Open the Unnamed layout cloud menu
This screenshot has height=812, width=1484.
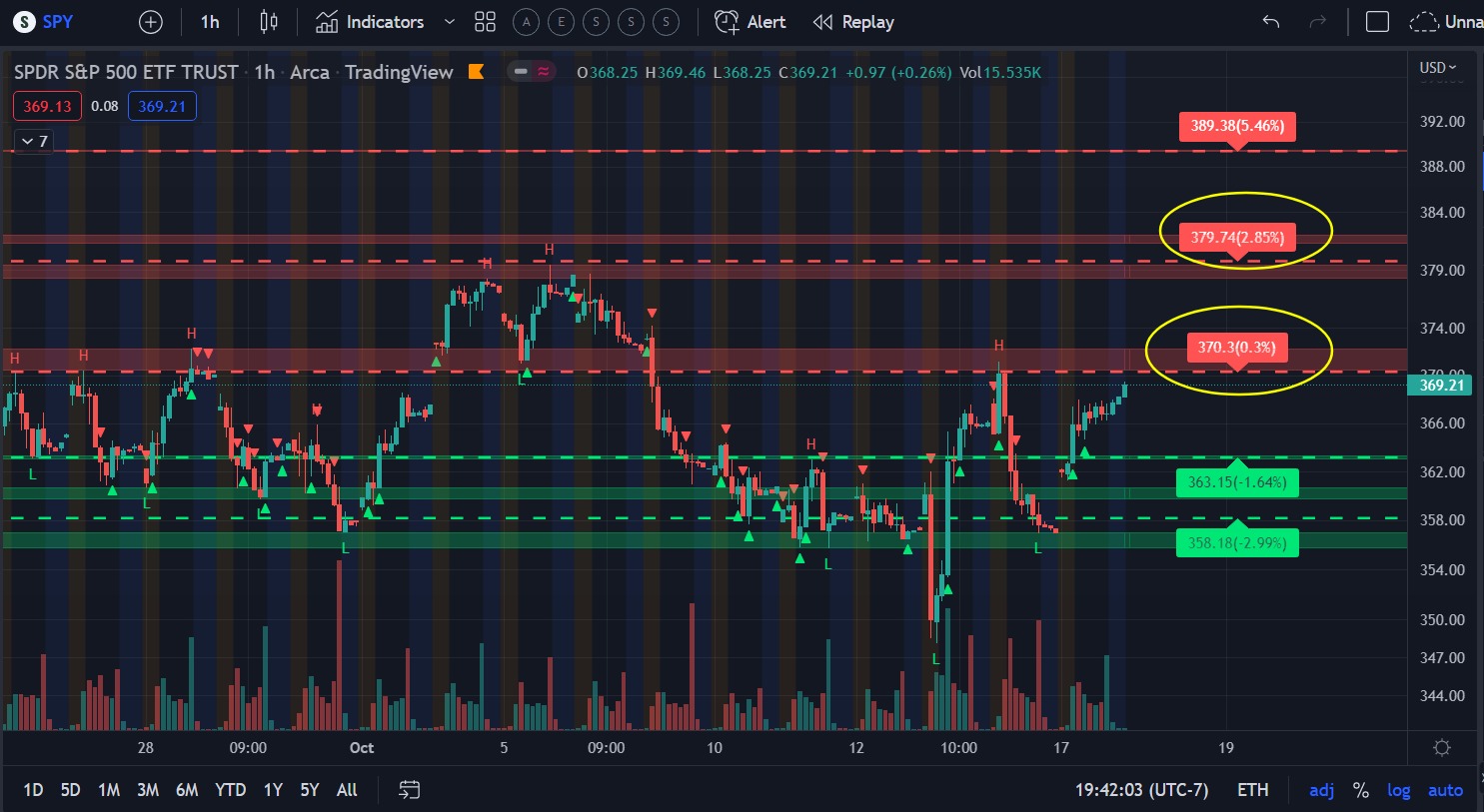[1446, 22]
